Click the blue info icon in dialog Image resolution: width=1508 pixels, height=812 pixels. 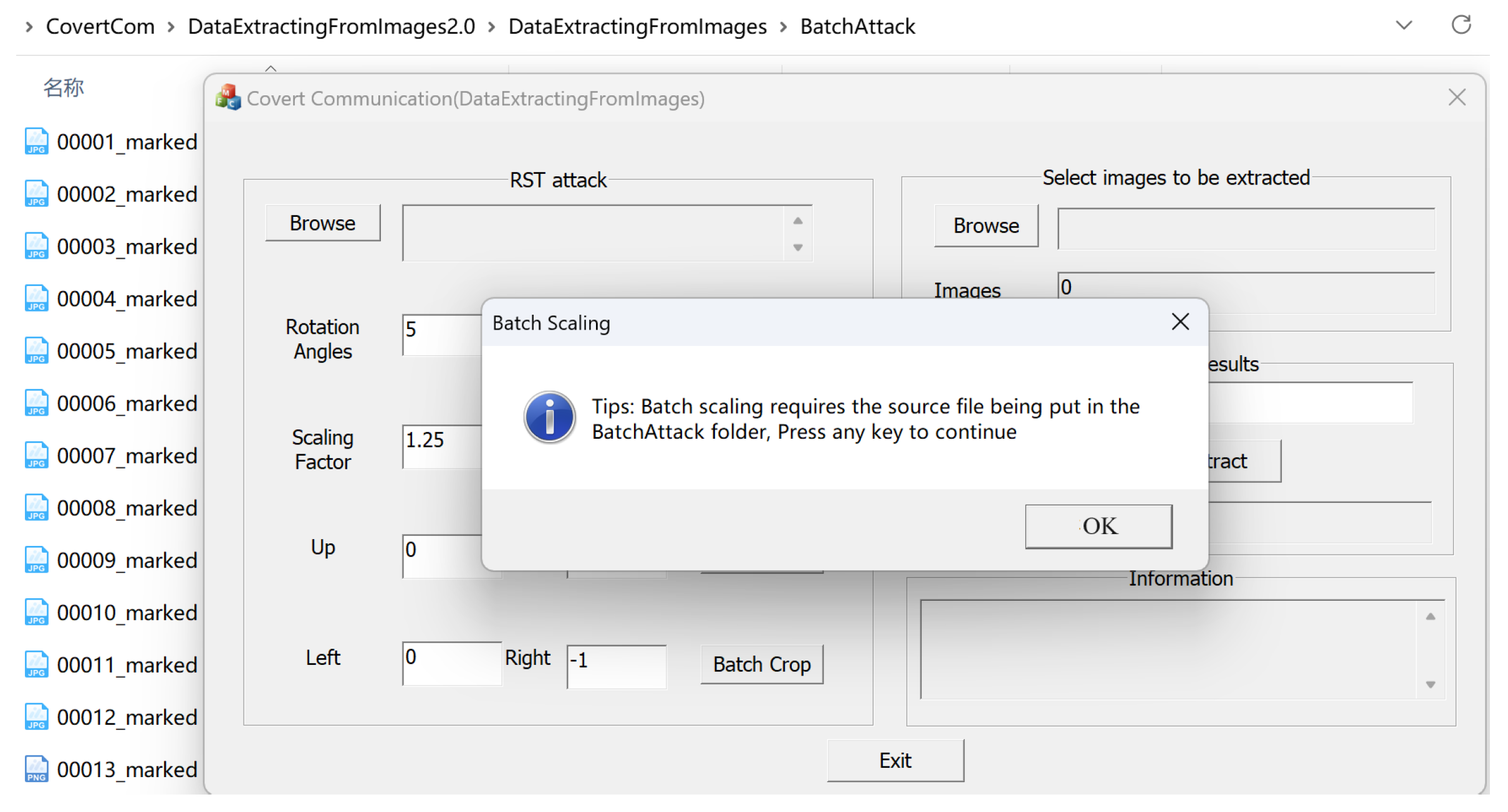click(549, 418)
